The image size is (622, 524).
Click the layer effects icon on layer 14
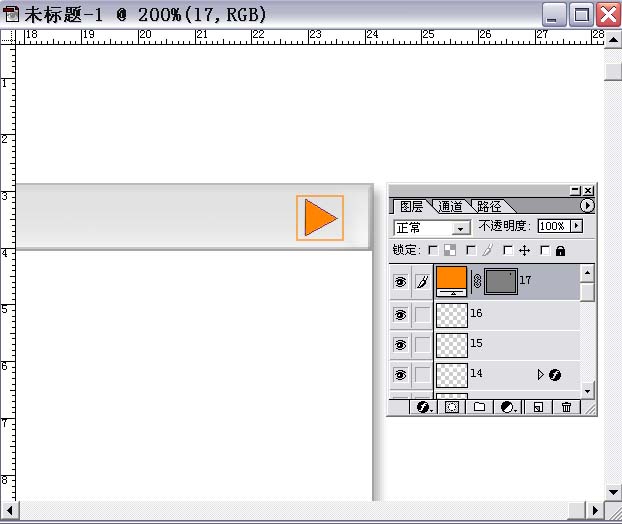tap(555, 374)
